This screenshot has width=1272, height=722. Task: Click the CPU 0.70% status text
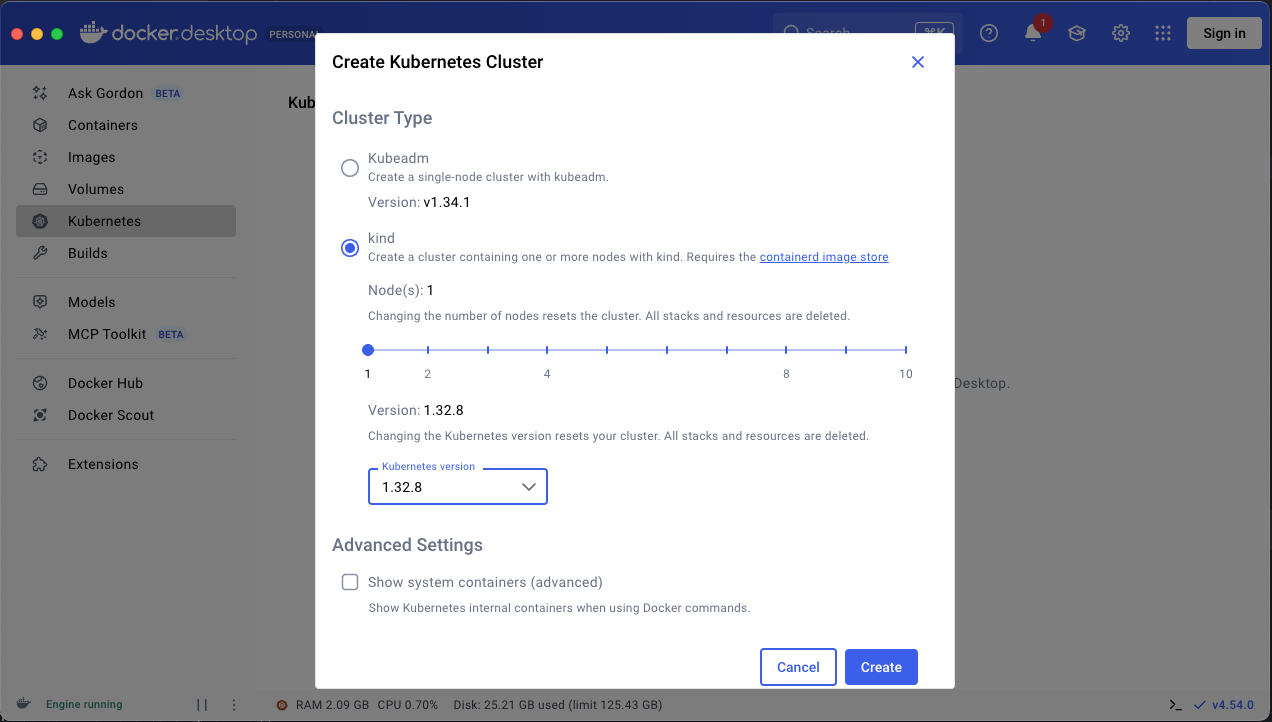[x=407, y=705]
